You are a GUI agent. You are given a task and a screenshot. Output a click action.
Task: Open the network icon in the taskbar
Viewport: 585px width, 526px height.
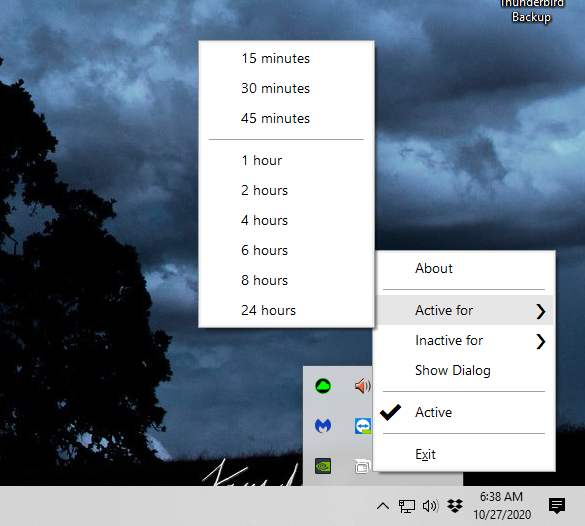(407, 506)
